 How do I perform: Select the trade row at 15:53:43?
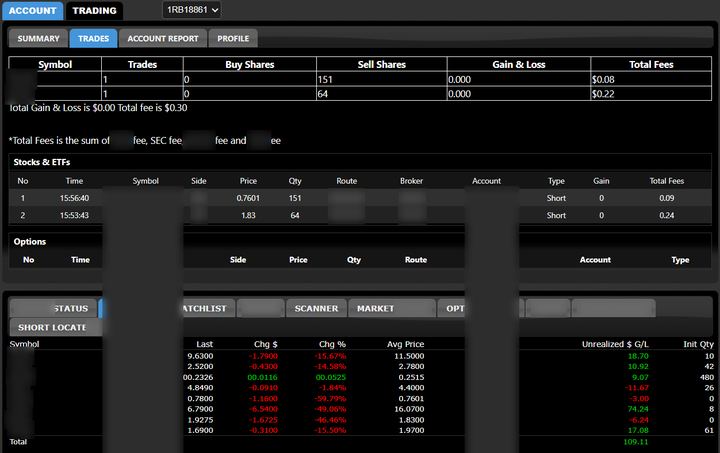(x=360, y=215)
